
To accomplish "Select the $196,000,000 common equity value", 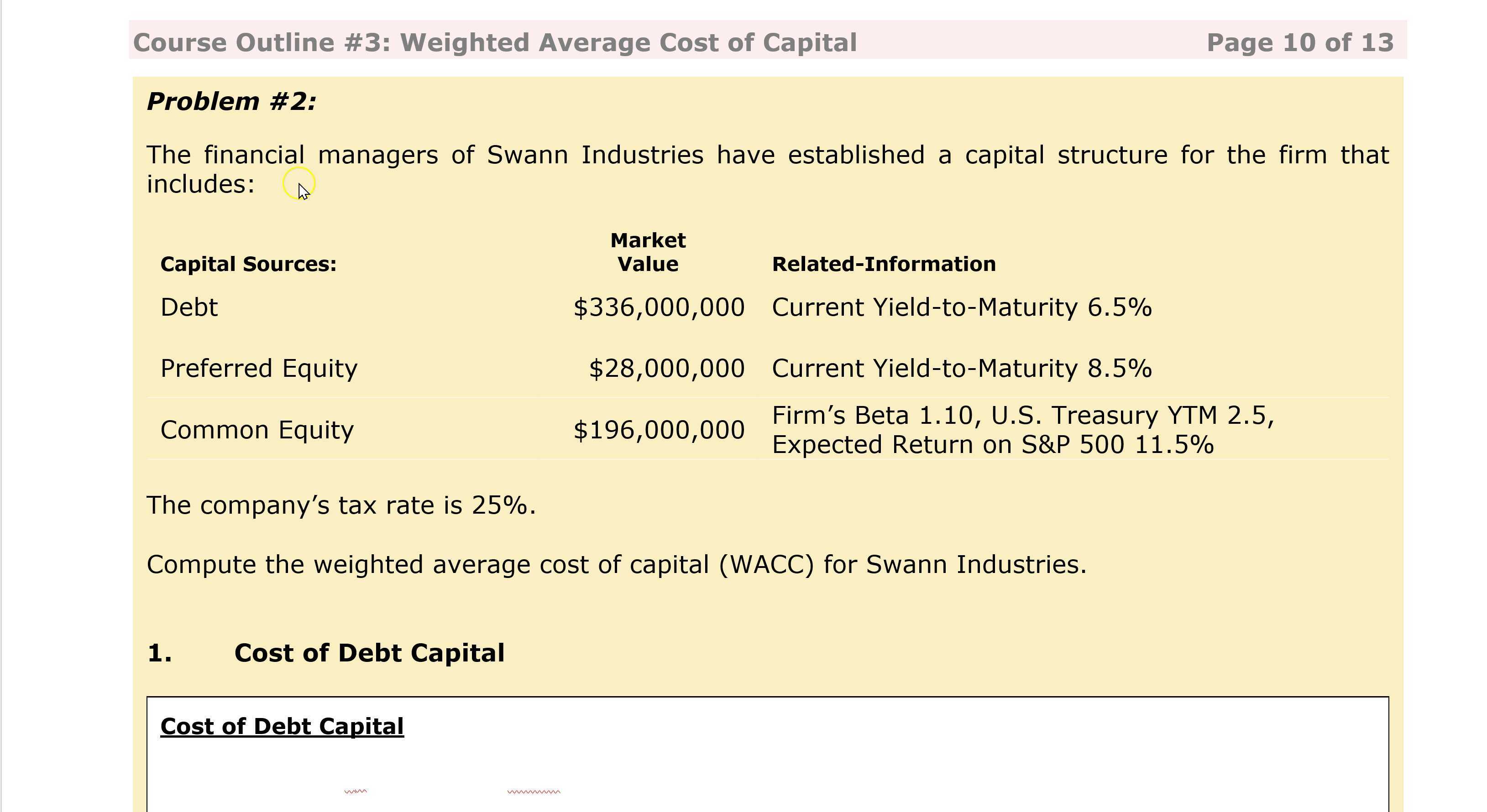I will (659, 430).
